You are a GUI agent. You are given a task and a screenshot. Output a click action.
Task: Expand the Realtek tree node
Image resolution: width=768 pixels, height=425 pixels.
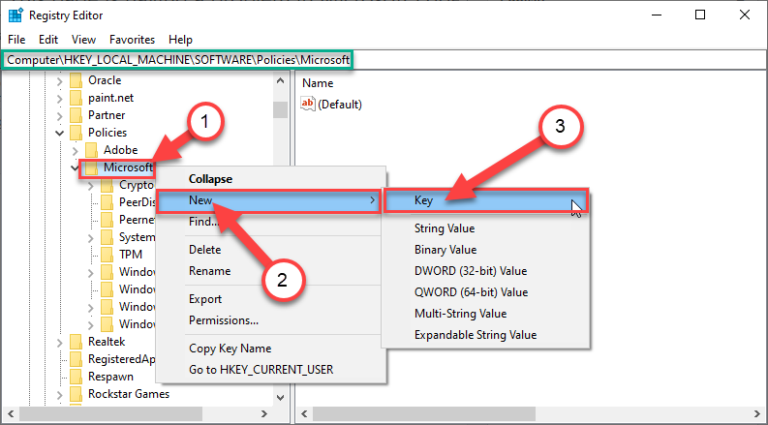(x=60, y=342)
